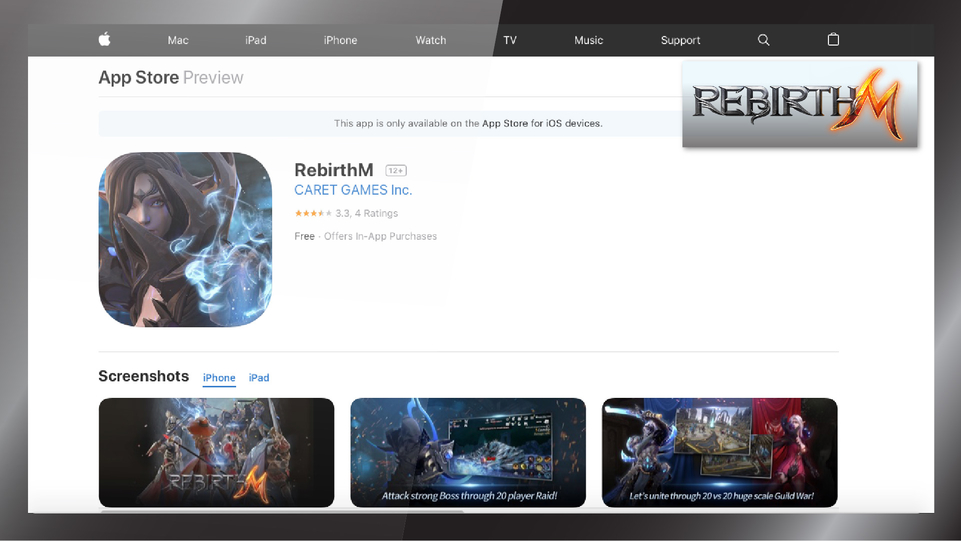The width and height of the screenshot is (961, 541).
Task: Click the iOS devices availability notice
Action: pyautogui.click(x=468, y=123)
